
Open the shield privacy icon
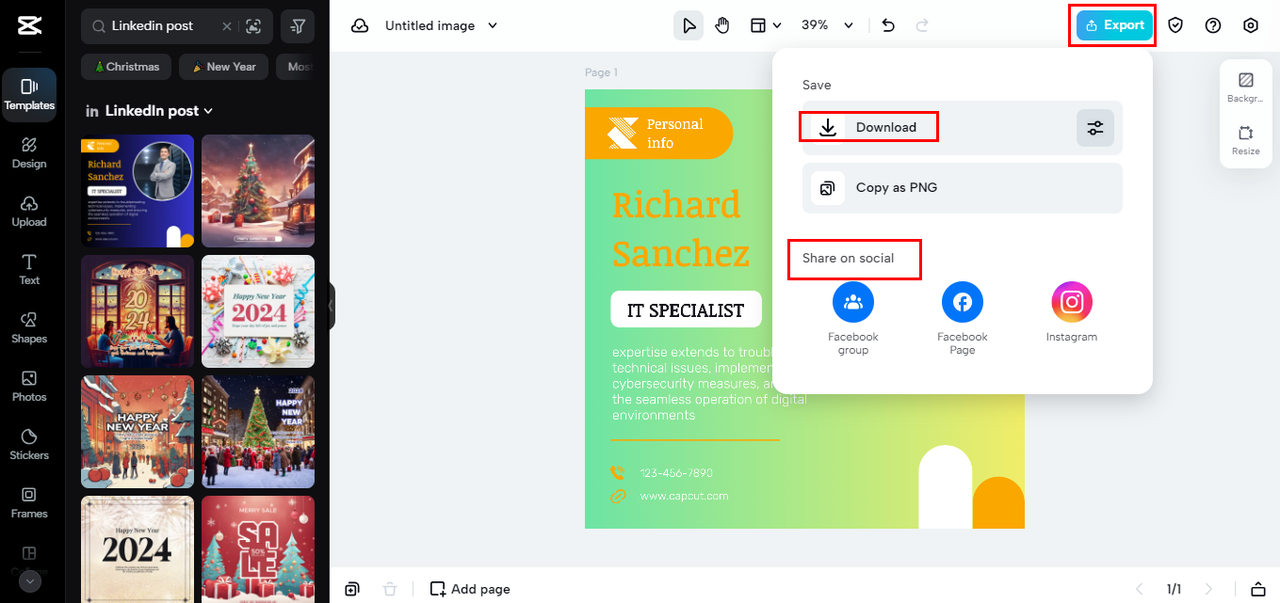point(1176,26)
